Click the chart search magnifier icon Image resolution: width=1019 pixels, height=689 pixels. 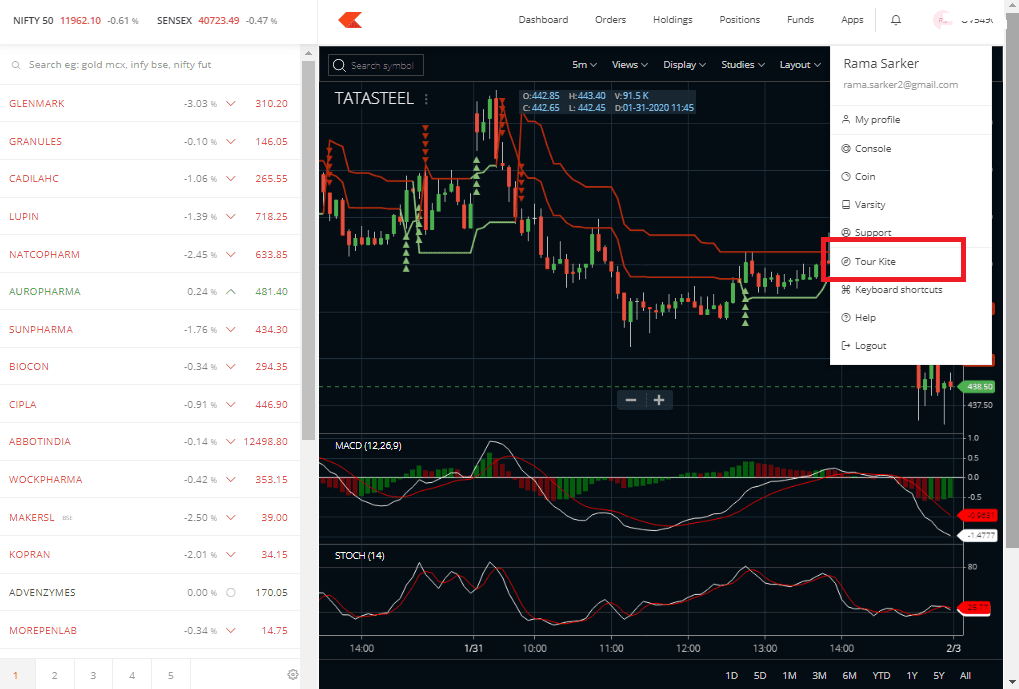coord(339,65)
